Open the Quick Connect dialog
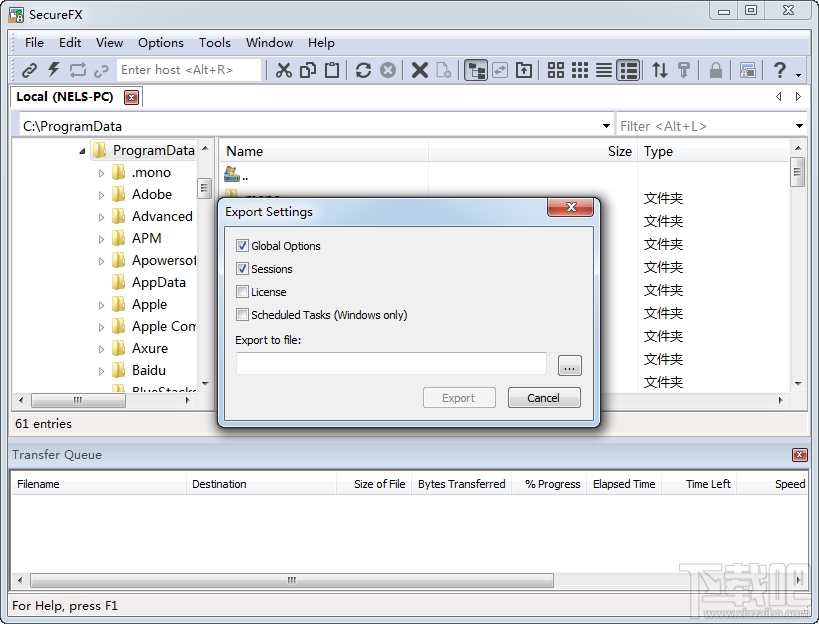The image size is (819, 624). [52, 70]
